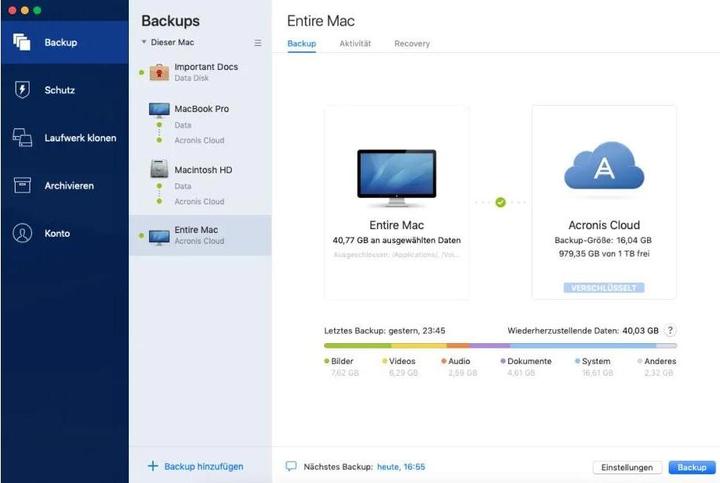The width and height of the screenshot is (720, 483).
Task: Collapse the Dieser Mac group triangle
Action: click(144, 42)
